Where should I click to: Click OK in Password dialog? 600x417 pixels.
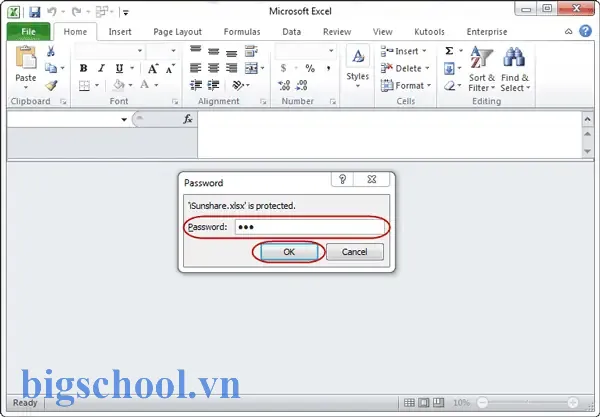[289, 252]
